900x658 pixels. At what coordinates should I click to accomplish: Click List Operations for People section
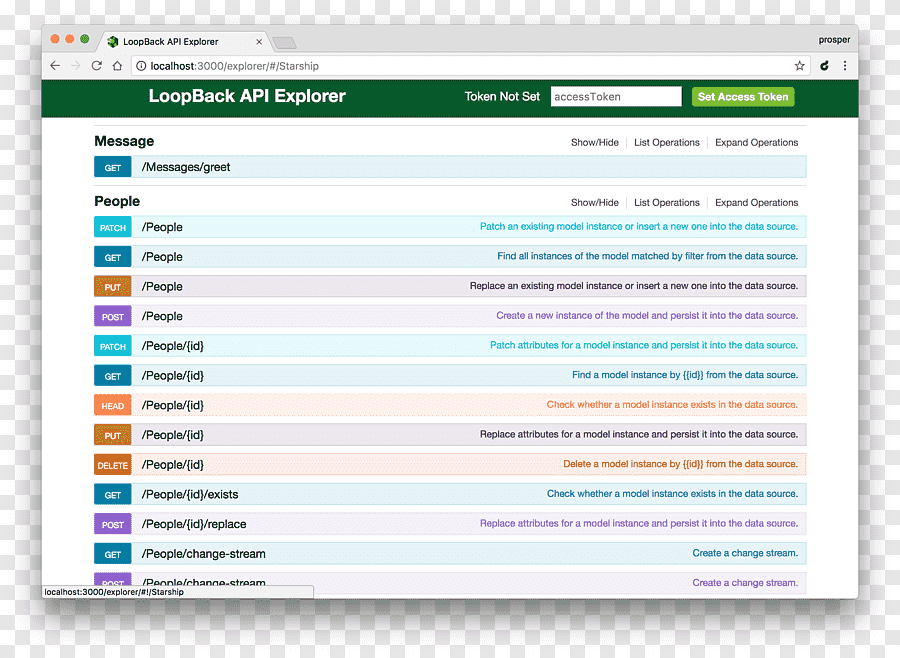click(666, 203)
